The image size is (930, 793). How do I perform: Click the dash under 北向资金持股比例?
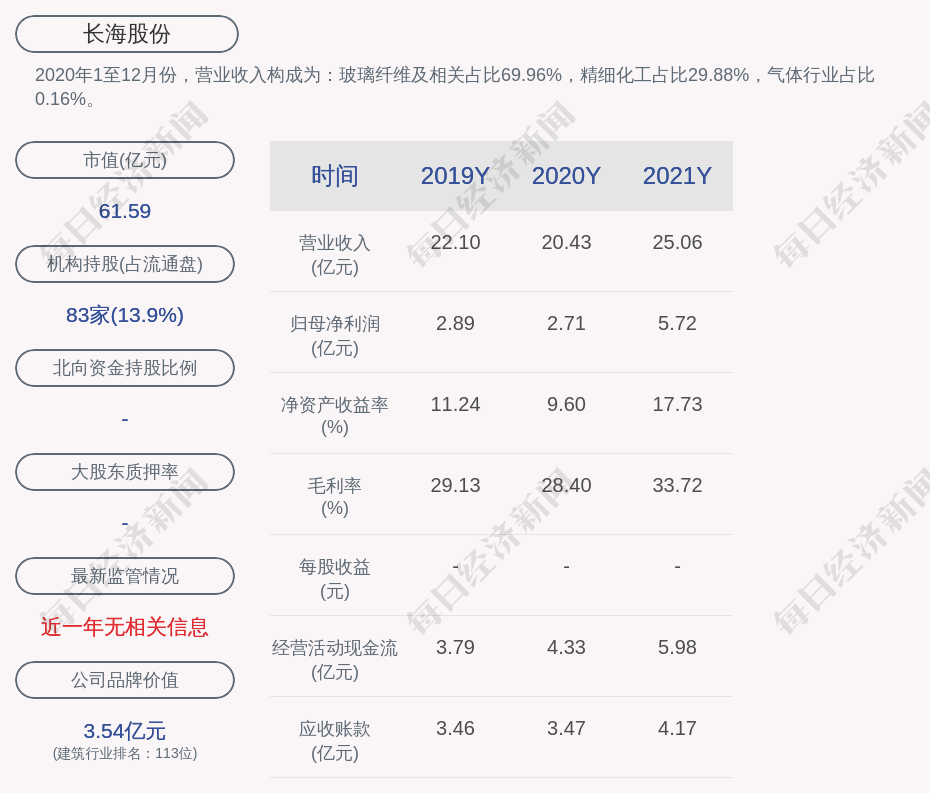[125, 419]
